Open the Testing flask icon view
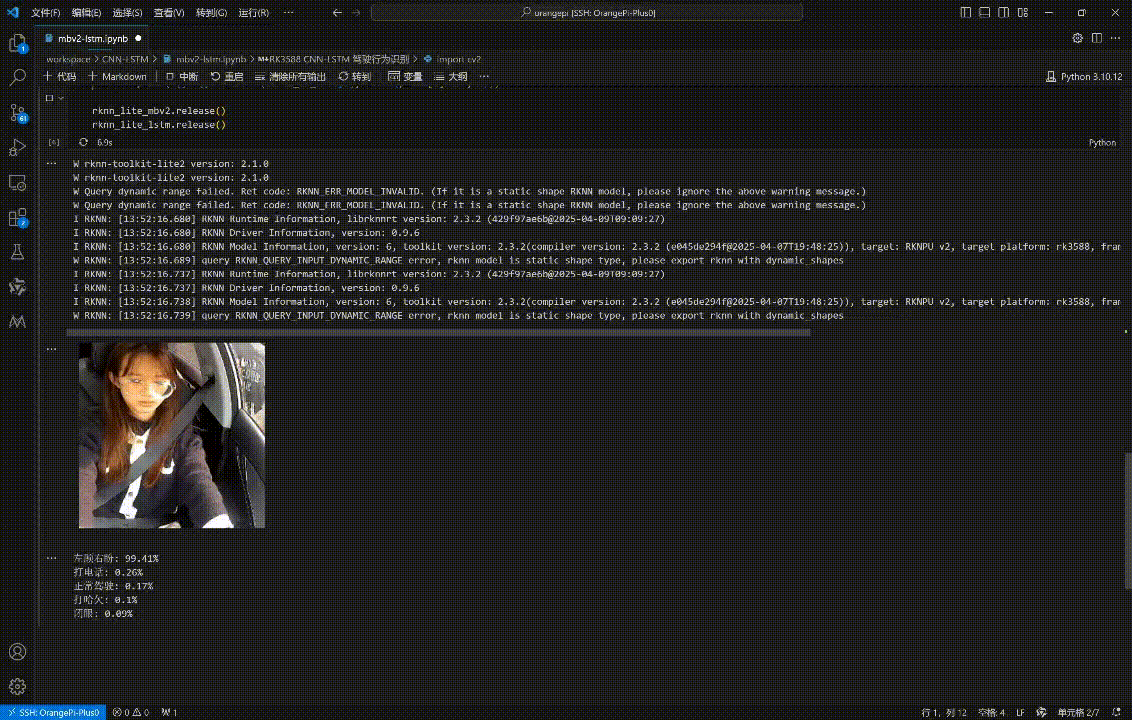 [x=17, y=252]
